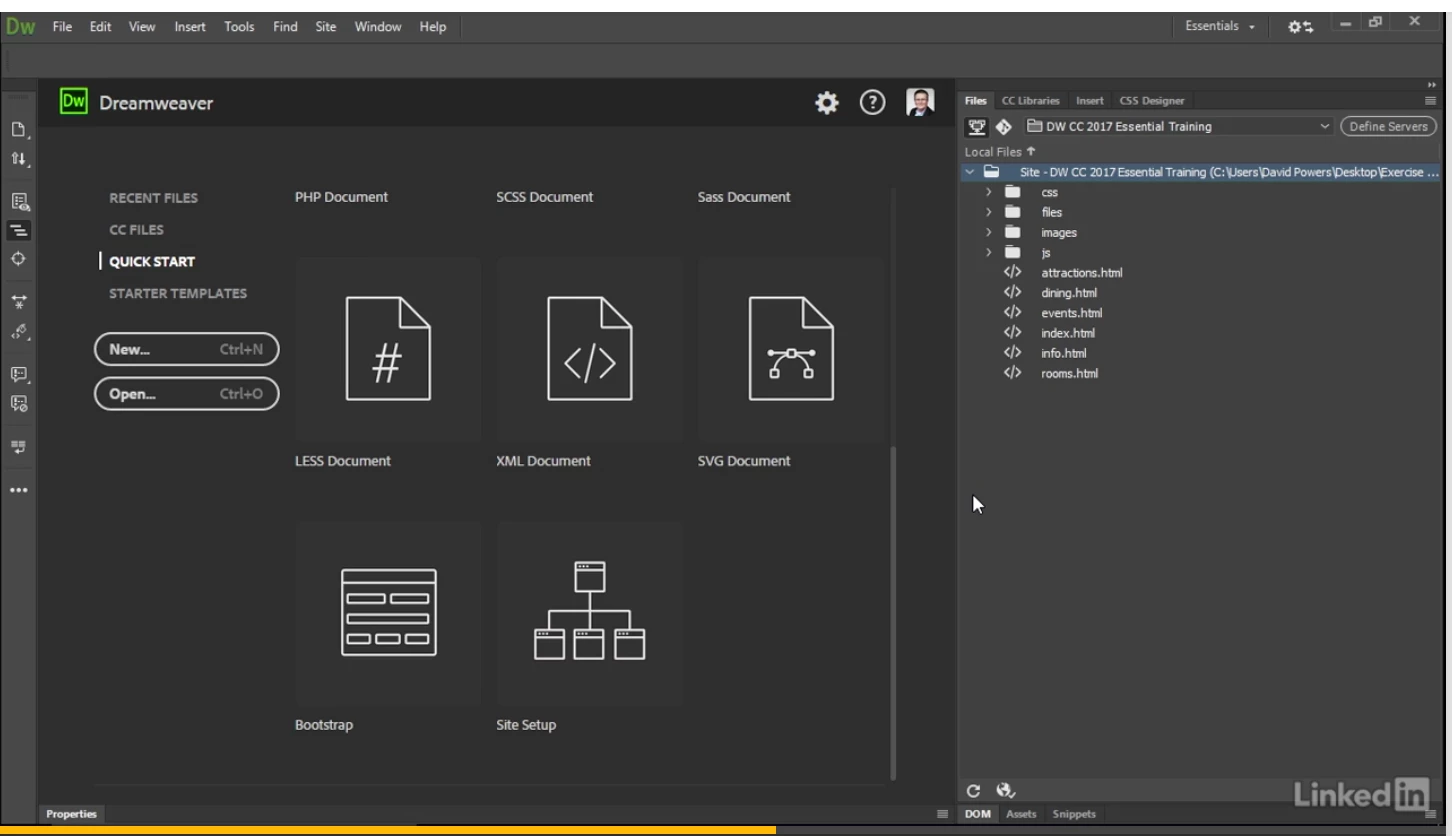Refresh the Files panel
The width and height of the screenshot is (1452, 836).
pyautogui.click(x=973, y=792)
